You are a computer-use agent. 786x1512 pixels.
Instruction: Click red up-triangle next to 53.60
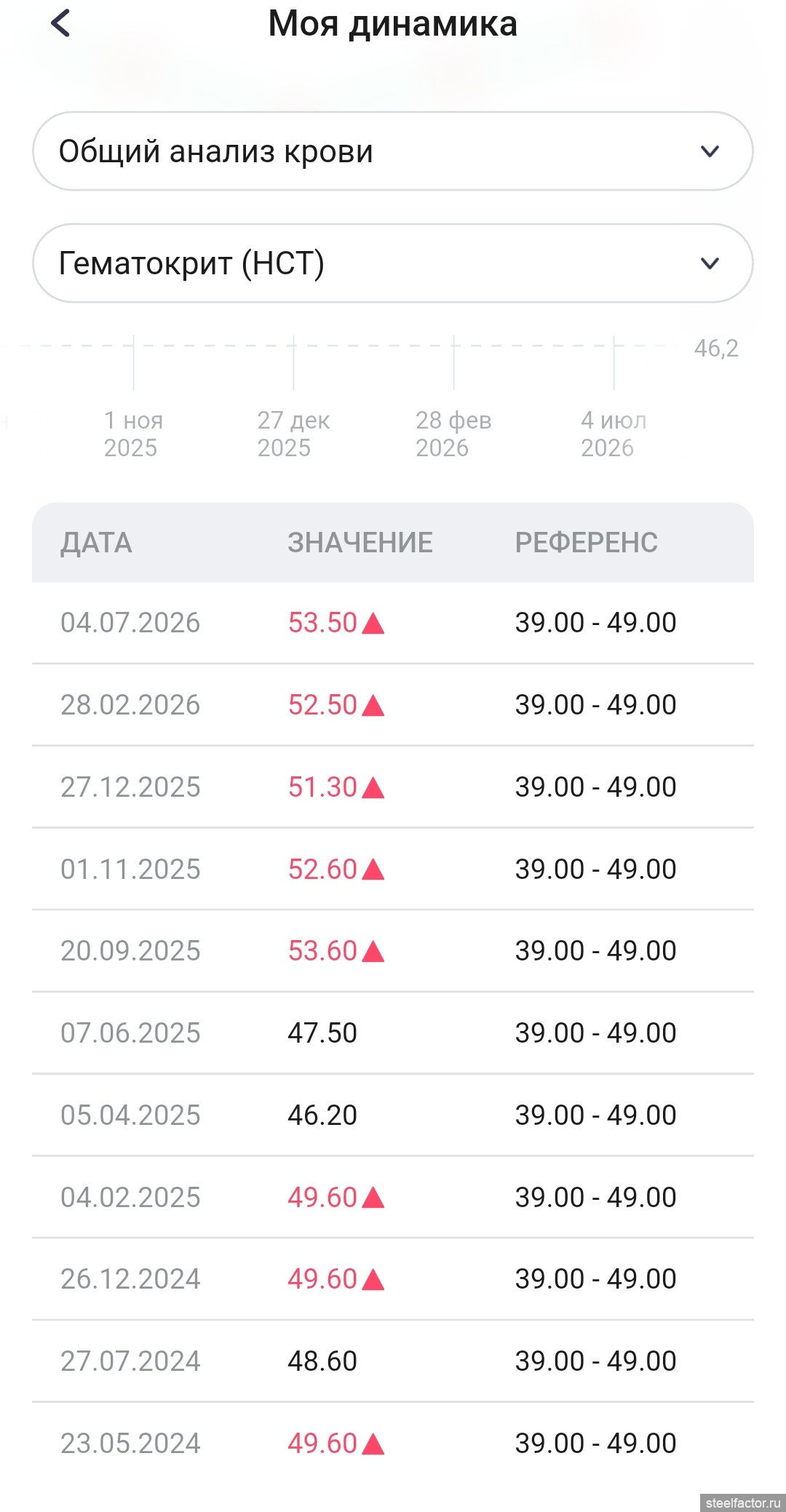(373, 951)
